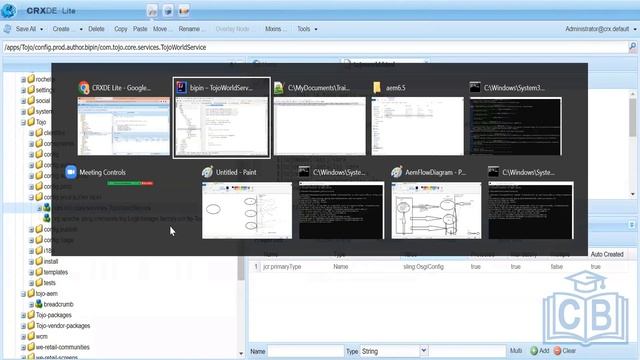
Task: Click the property Name input field
Action: tap(306, 351)
